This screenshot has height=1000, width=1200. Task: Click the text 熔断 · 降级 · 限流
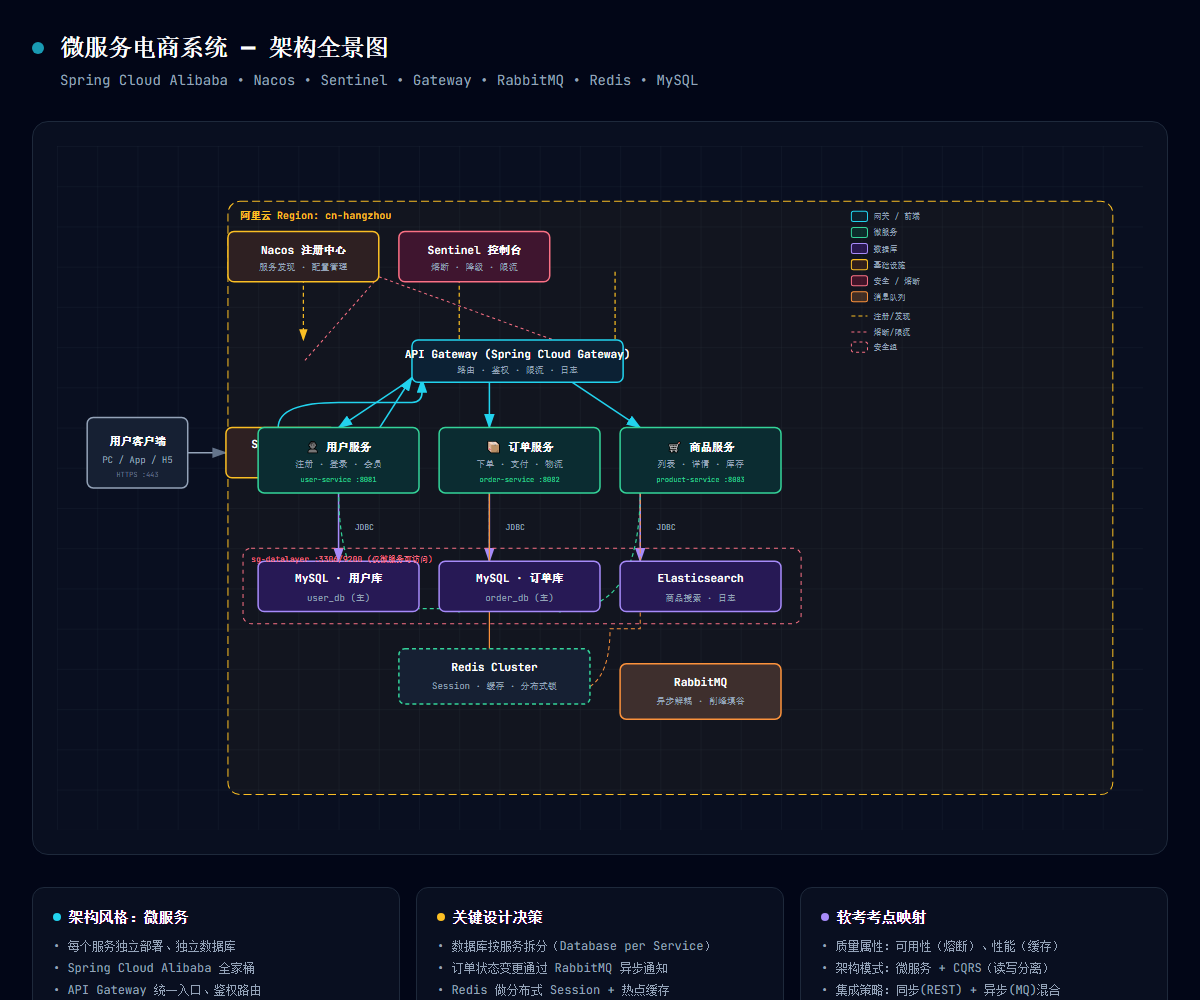coord(474,267)
